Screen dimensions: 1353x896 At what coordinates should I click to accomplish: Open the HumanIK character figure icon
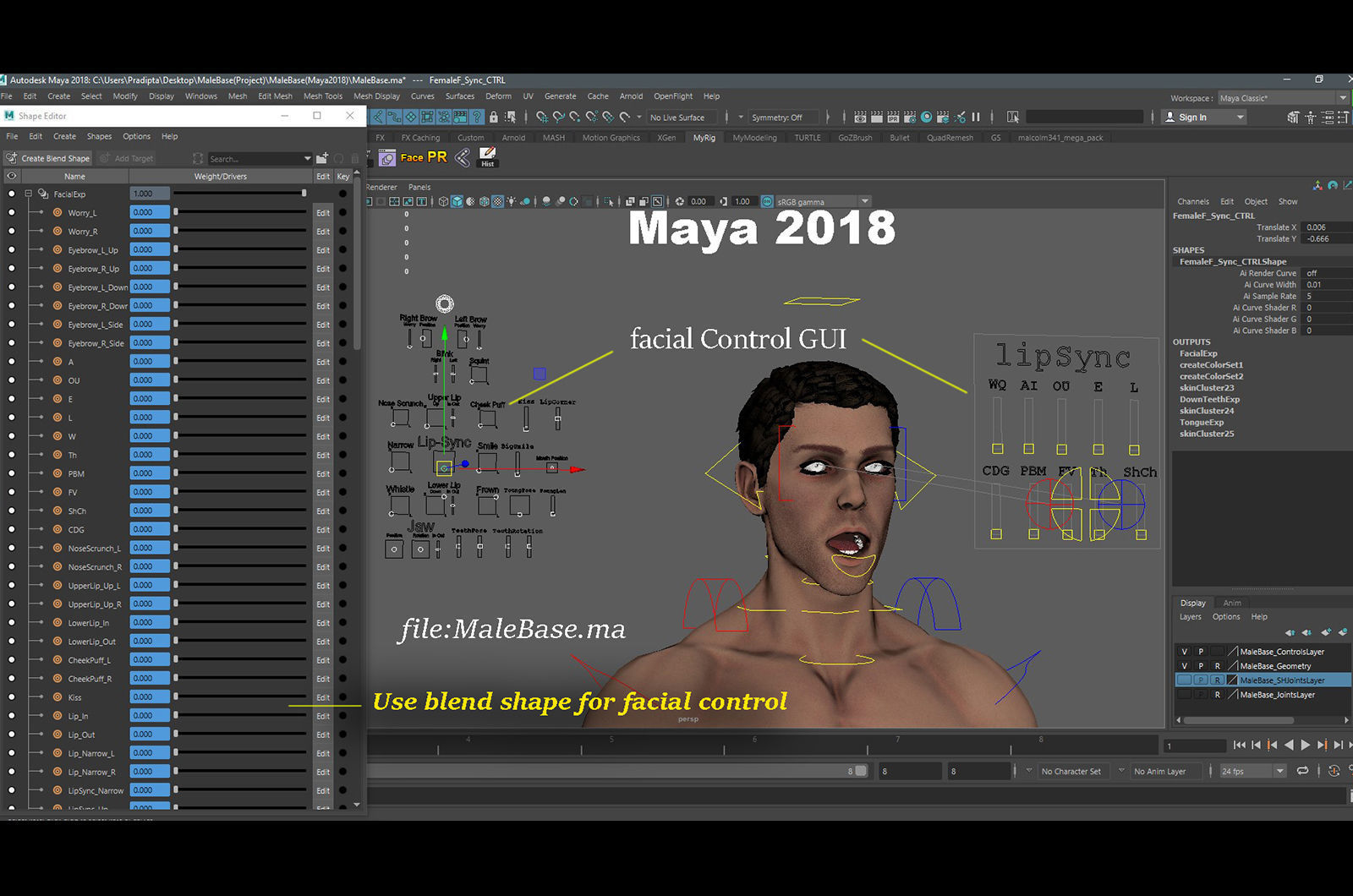point(1310,117)
